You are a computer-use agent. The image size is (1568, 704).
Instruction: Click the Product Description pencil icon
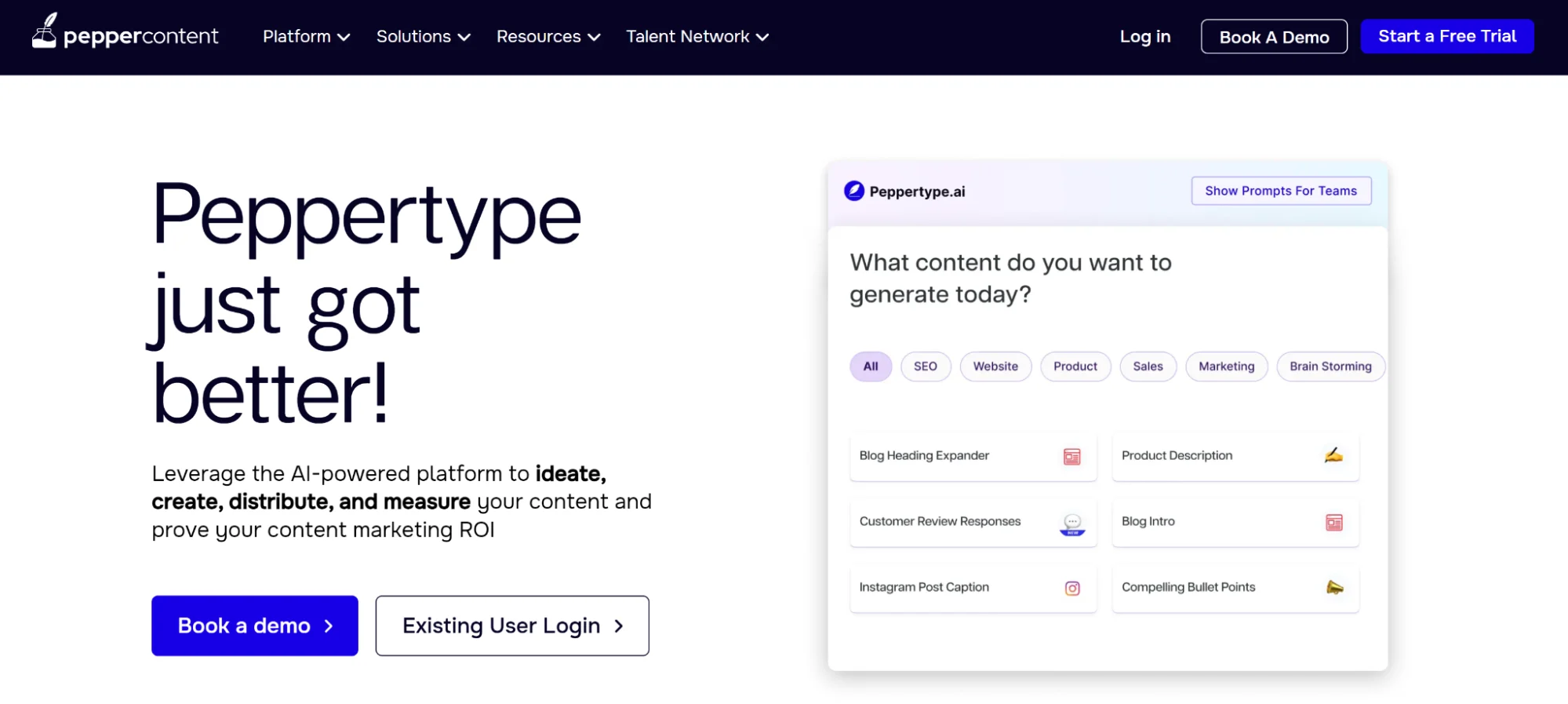point(1333,455)
